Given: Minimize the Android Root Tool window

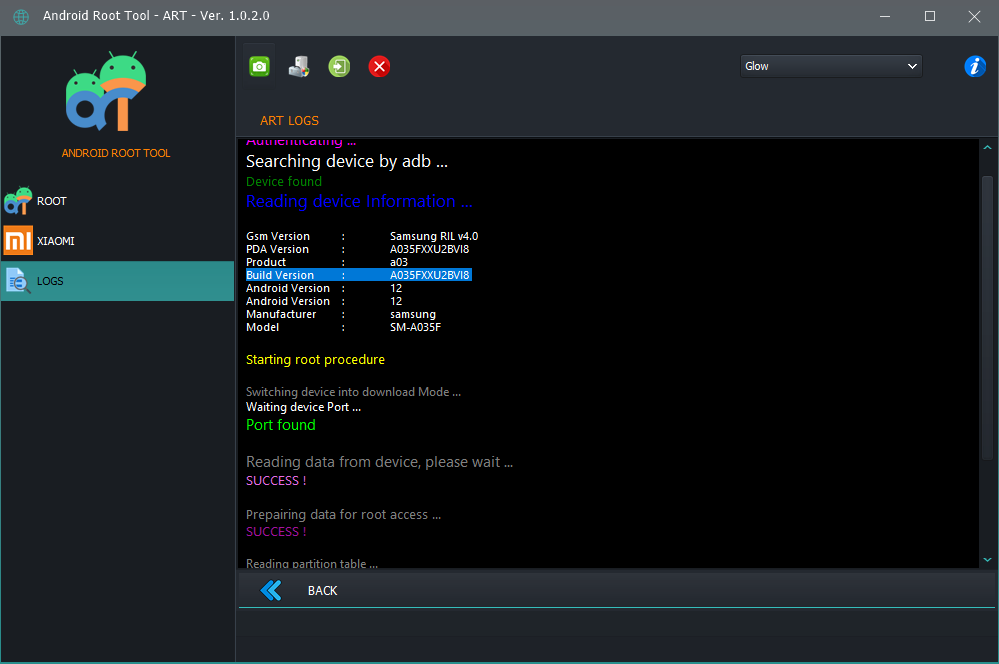Looking at the screenshot, I should (x=885, y=17).
